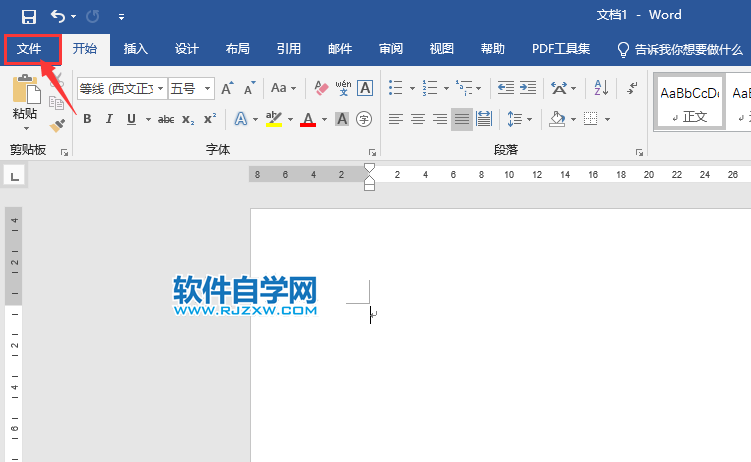Switch to the 审阅 tab
Screen dimensions: 751x462
click(x=391, y=49)
